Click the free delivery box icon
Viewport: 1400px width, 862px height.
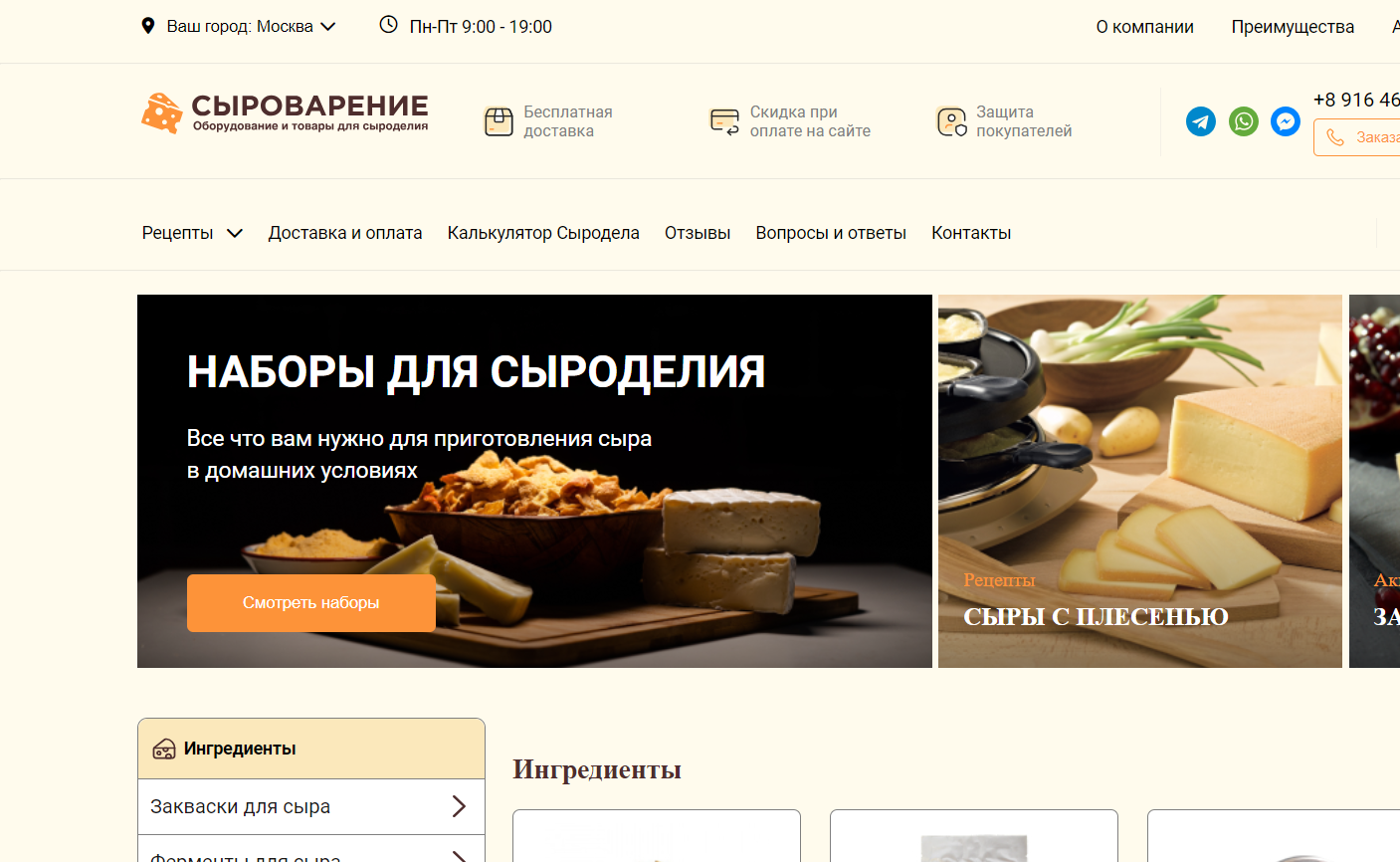pos(499,121)
